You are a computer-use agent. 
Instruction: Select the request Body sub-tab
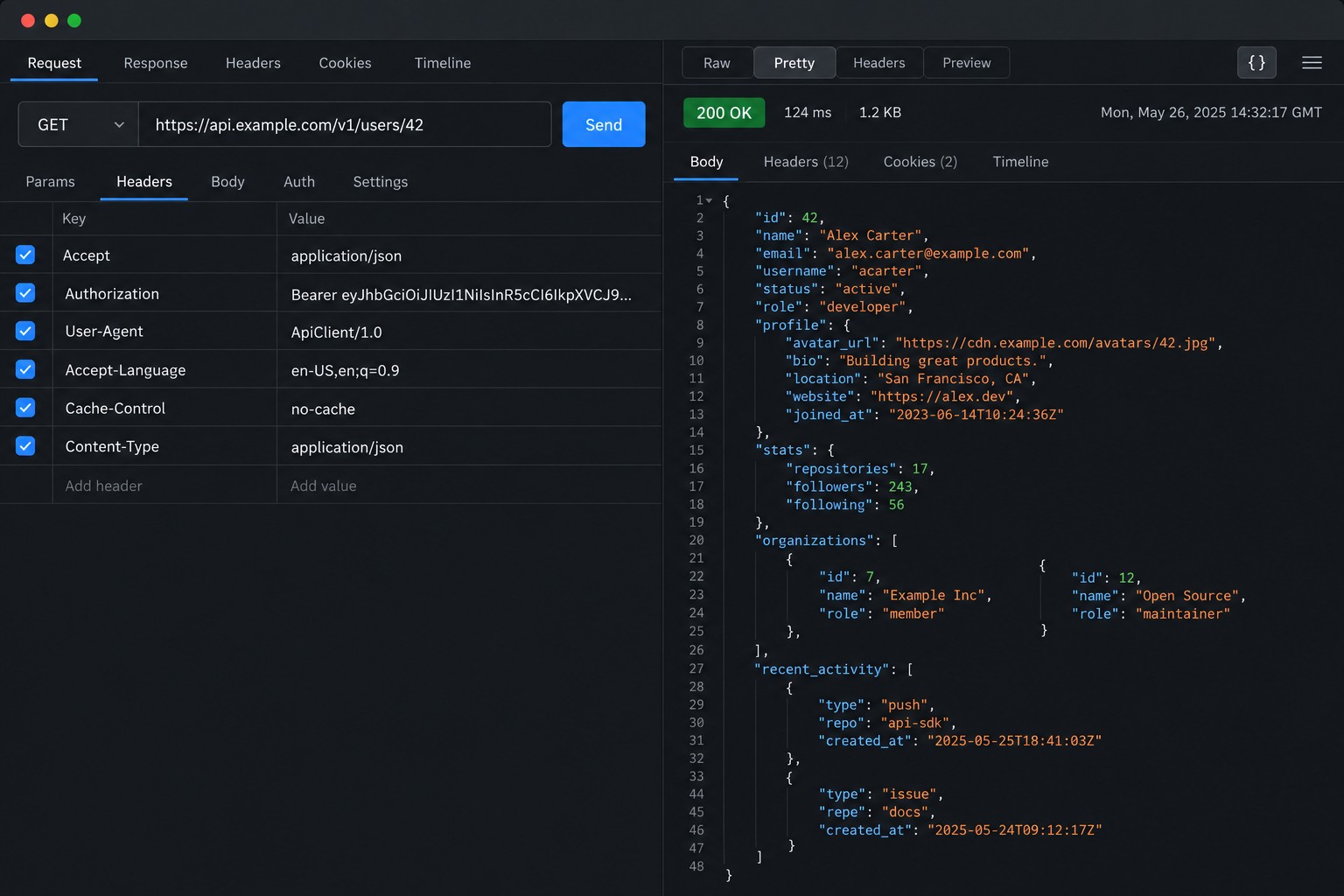tap(227, 182)
